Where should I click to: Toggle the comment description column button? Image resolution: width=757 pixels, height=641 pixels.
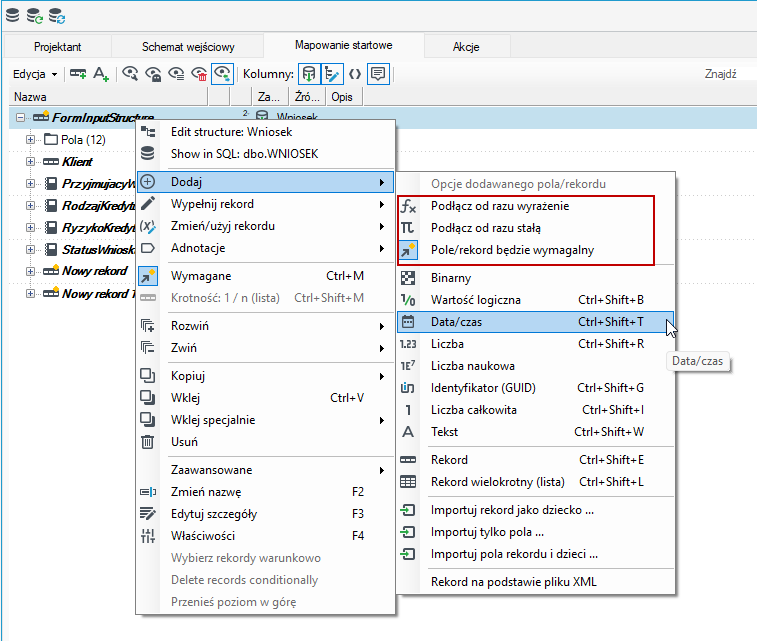coord(378,74)
